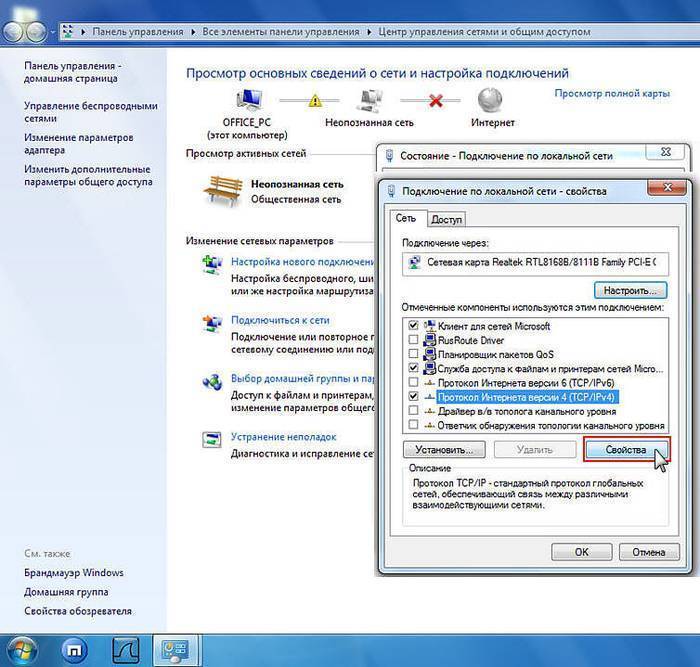Click the park bench network icon
Viewport: 700px width, 667px height.
point(223,191)
